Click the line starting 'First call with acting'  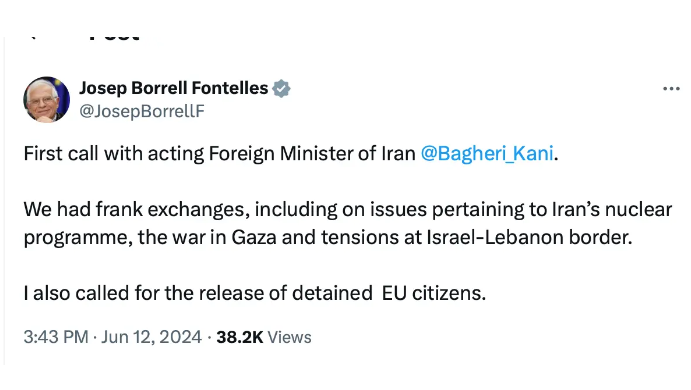click(x=291, y=154)
